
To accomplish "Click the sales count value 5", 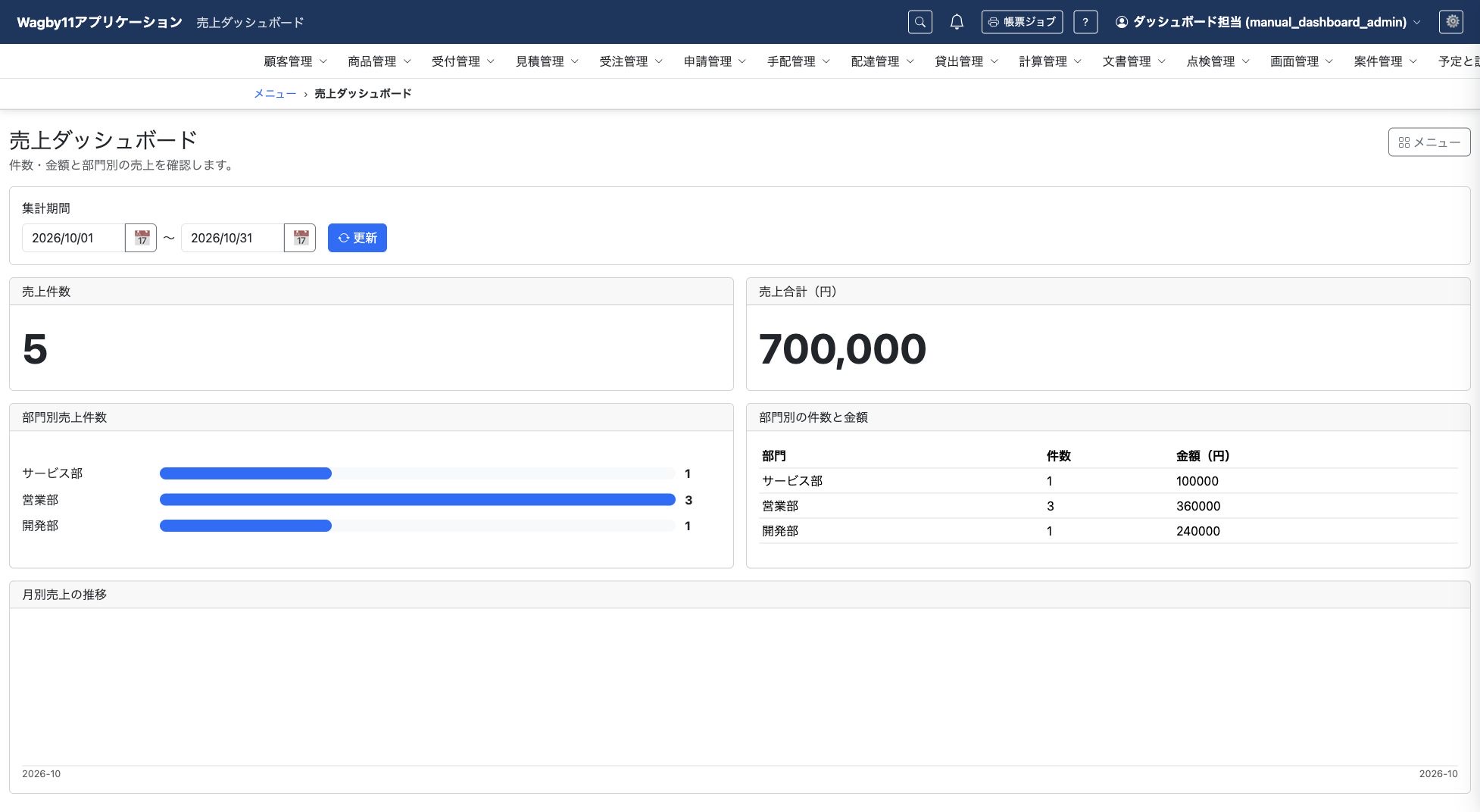I will point(35,349).
